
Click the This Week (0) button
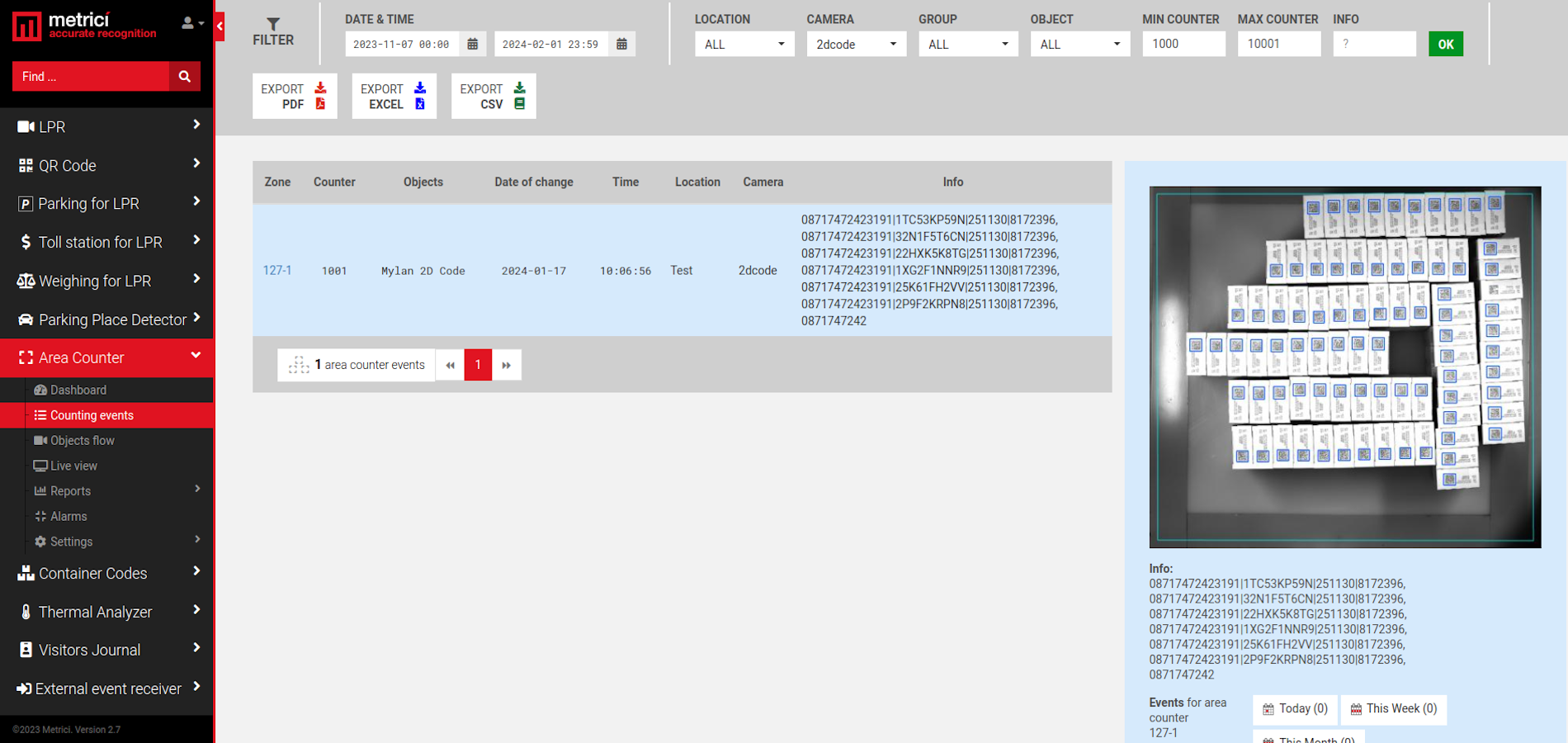(x=1394, y=709)
